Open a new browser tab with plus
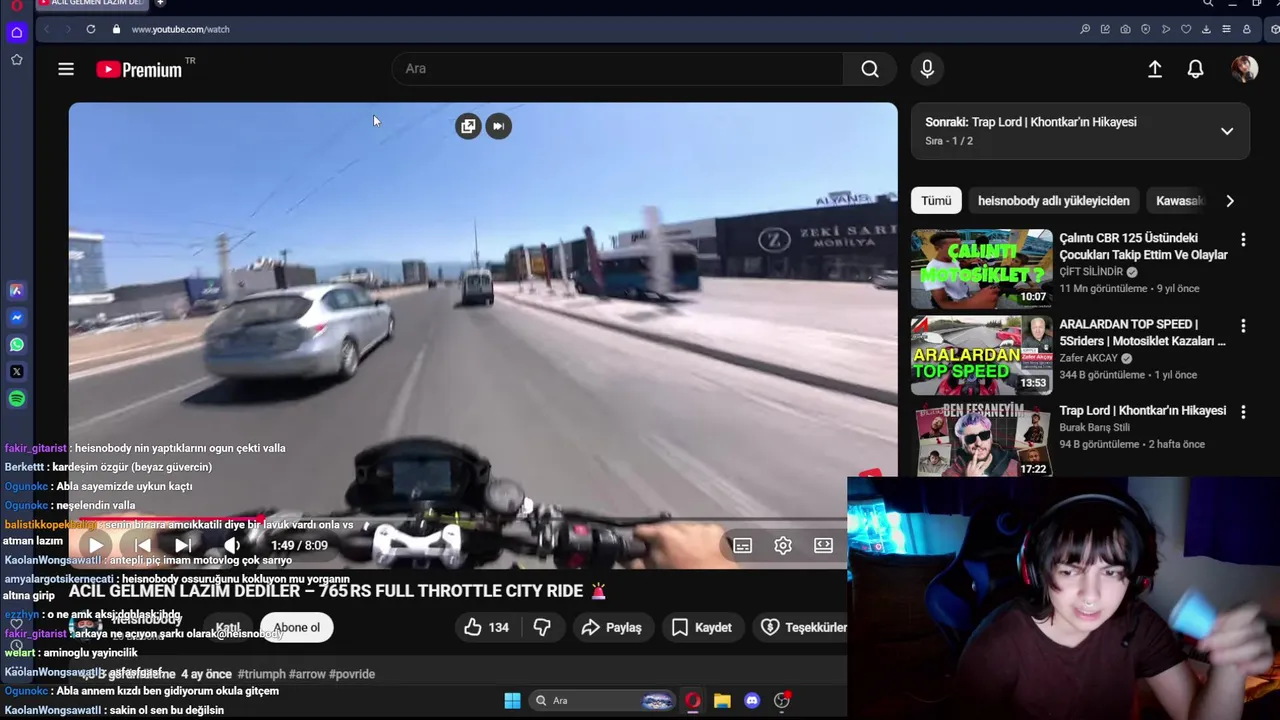The height and width of the screenshot is (720, 1280). 160,3
